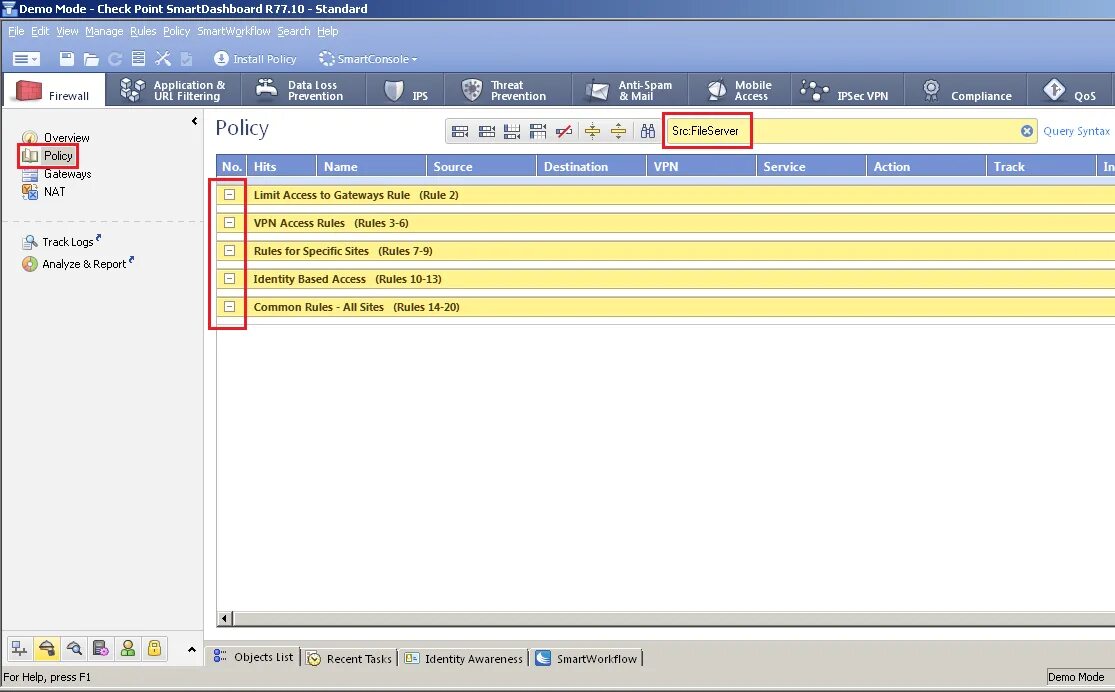Click the Verify Policy checkmark document icon

(x=186, y=59)
